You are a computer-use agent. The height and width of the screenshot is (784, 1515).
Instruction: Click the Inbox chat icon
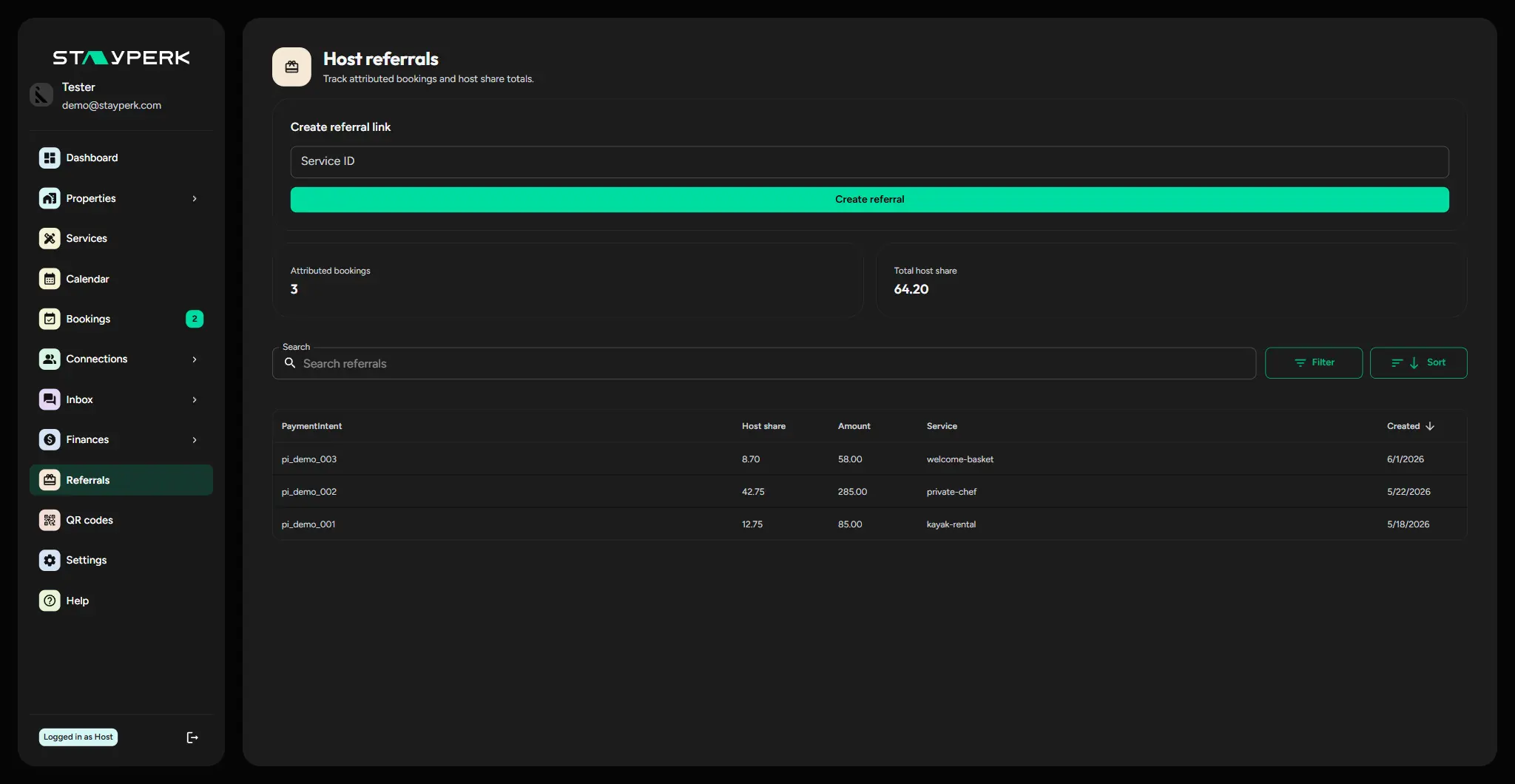pyautogui.click(x=50, y=399)
